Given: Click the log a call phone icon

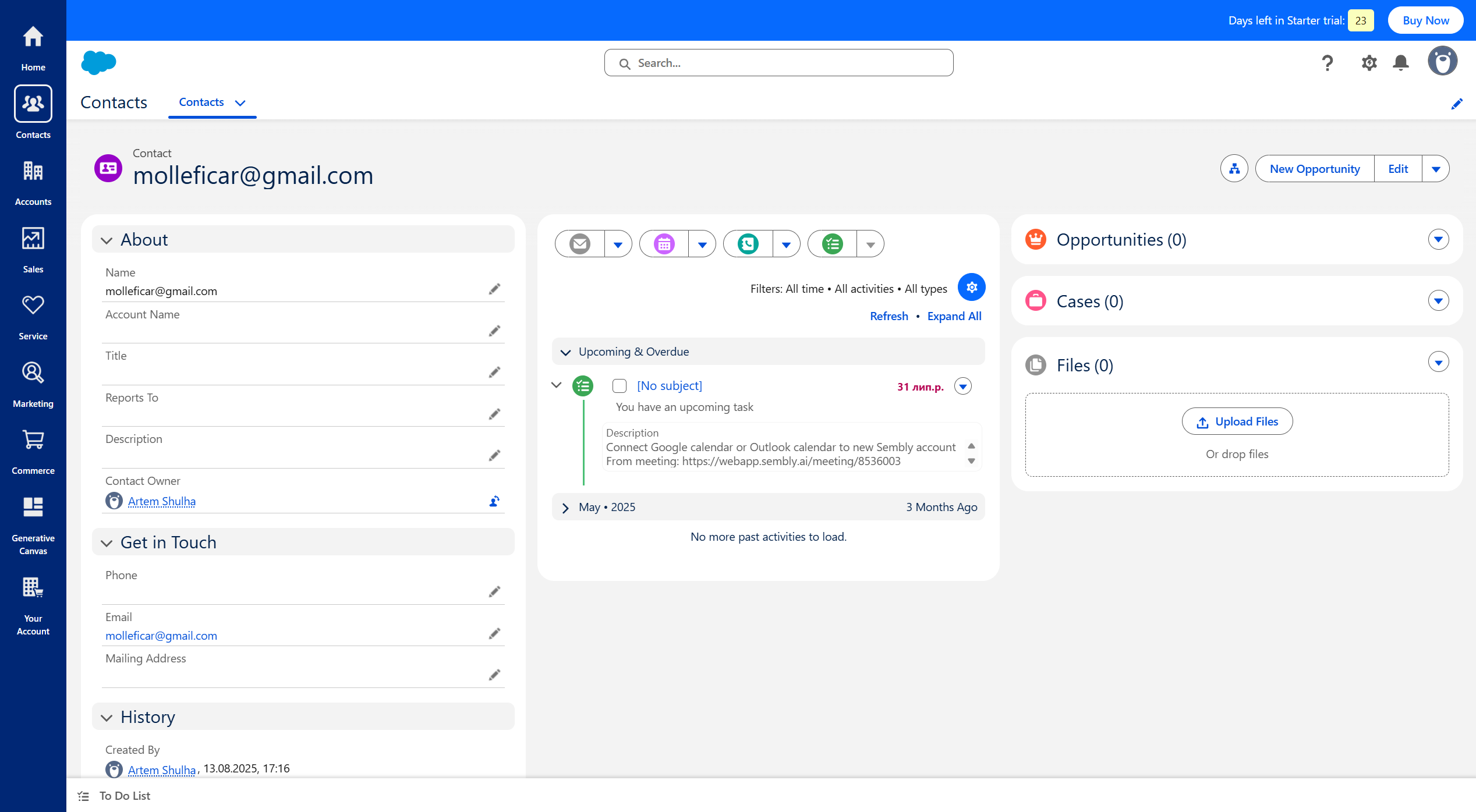Looking at the screenshot, I should click(x=748, y=244).
